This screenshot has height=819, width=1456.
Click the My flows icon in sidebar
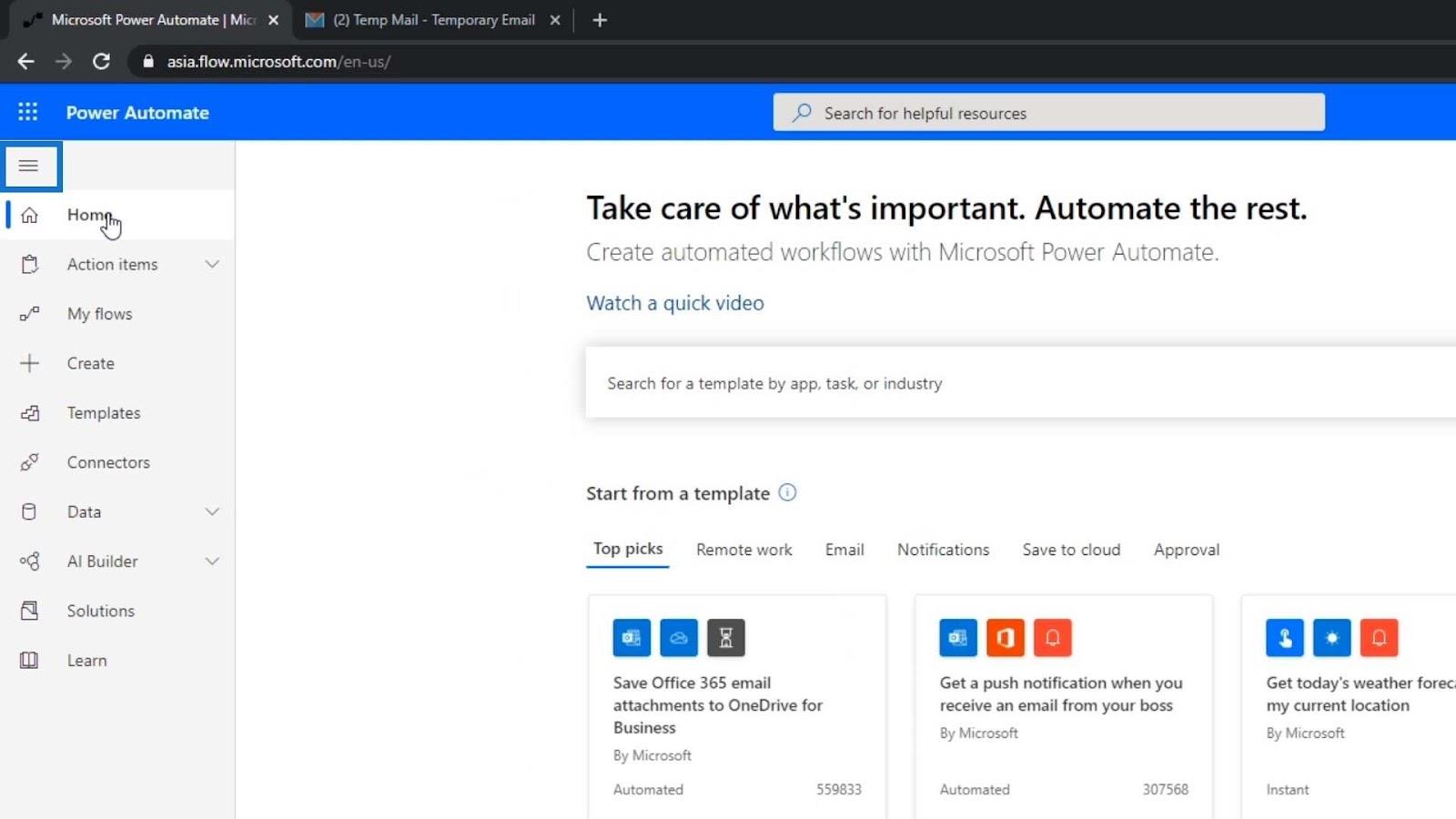tap(29, 314)
